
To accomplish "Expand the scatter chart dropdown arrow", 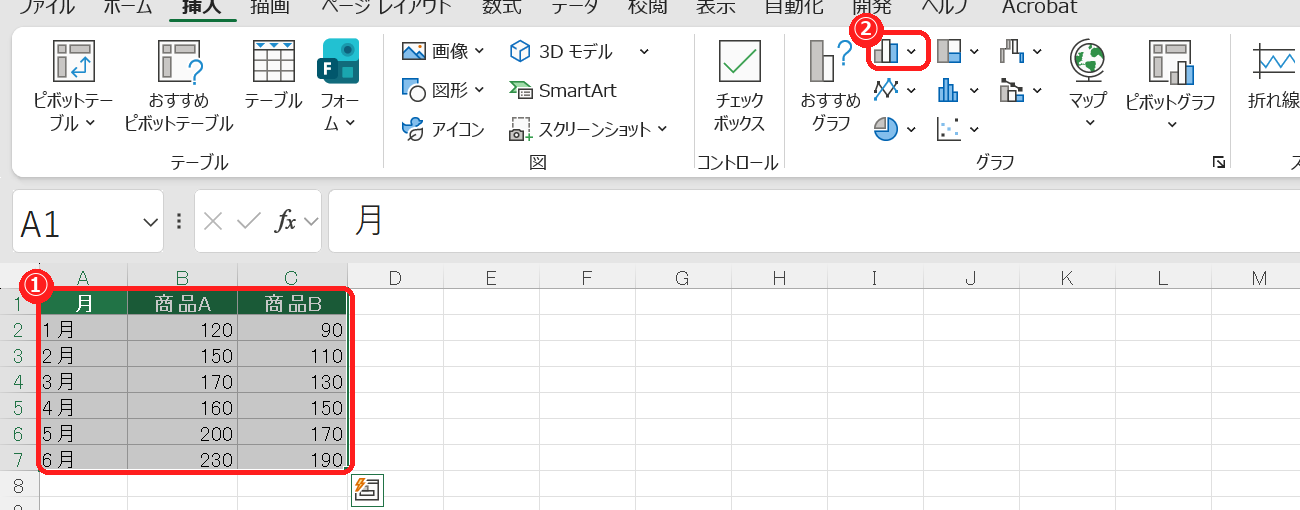I will 974,129.
